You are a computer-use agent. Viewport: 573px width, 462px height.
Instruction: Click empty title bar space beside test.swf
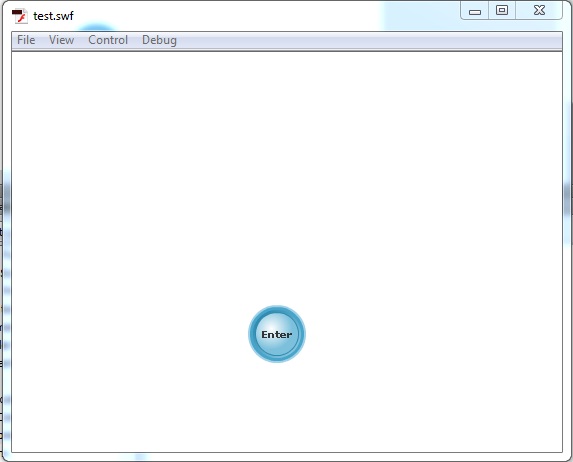click(256, 16)
